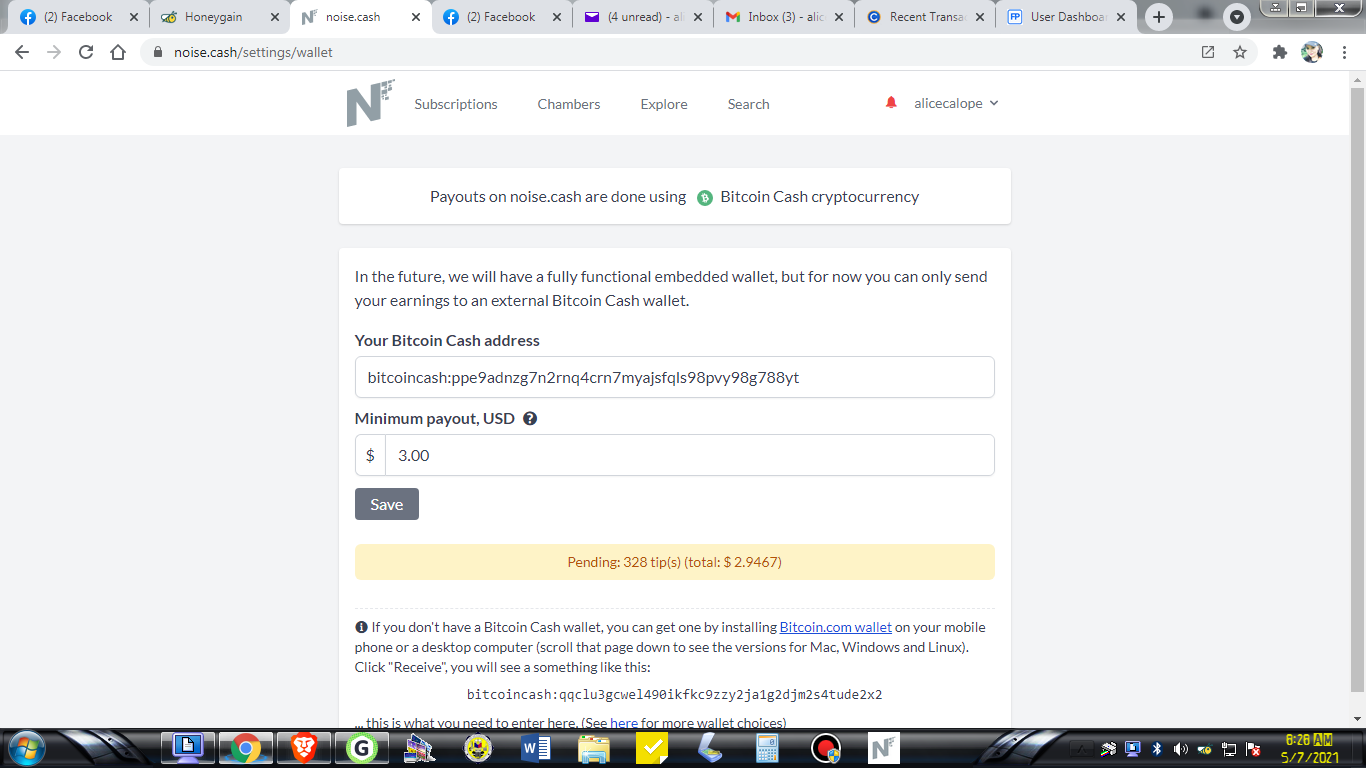Screen dimensions: 1366x768
Task: Open the browser home page
Action: pos(118,52)
